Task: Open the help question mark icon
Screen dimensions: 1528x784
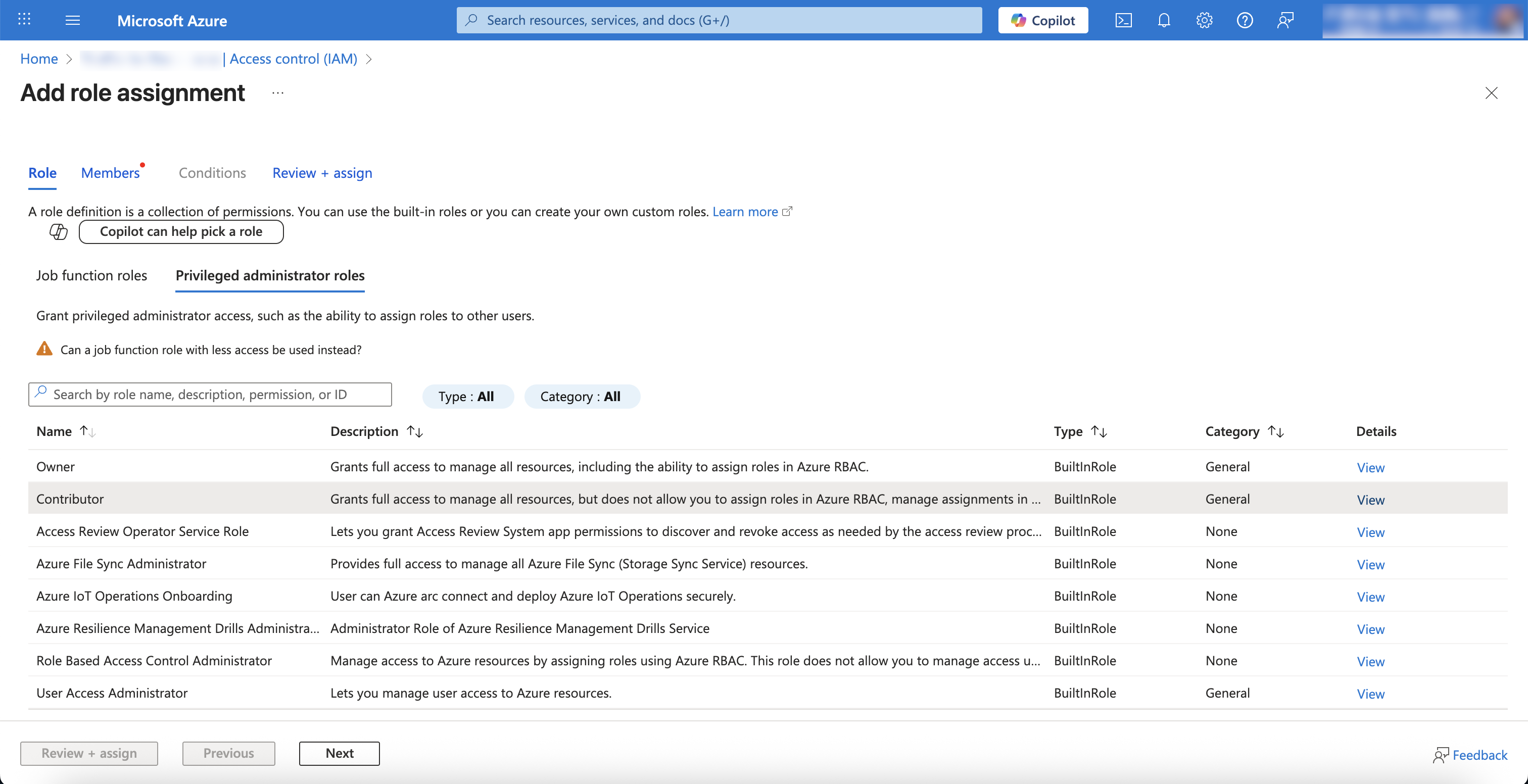Action: [1244, 20]
